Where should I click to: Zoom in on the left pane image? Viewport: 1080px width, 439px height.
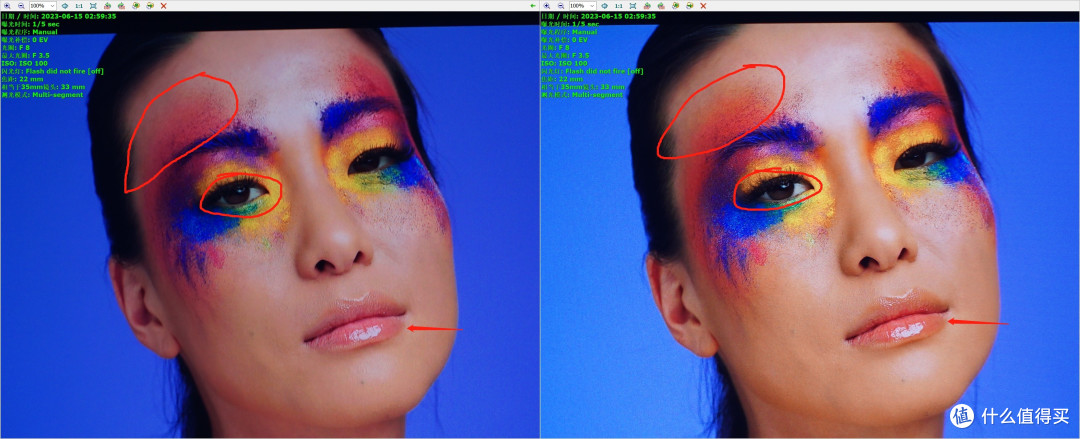click(x=7, y=6)
